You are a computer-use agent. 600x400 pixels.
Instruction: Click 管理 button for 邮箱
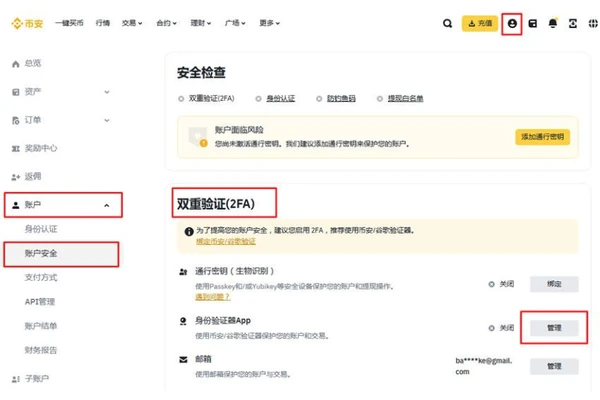click(x=554, y=366)
